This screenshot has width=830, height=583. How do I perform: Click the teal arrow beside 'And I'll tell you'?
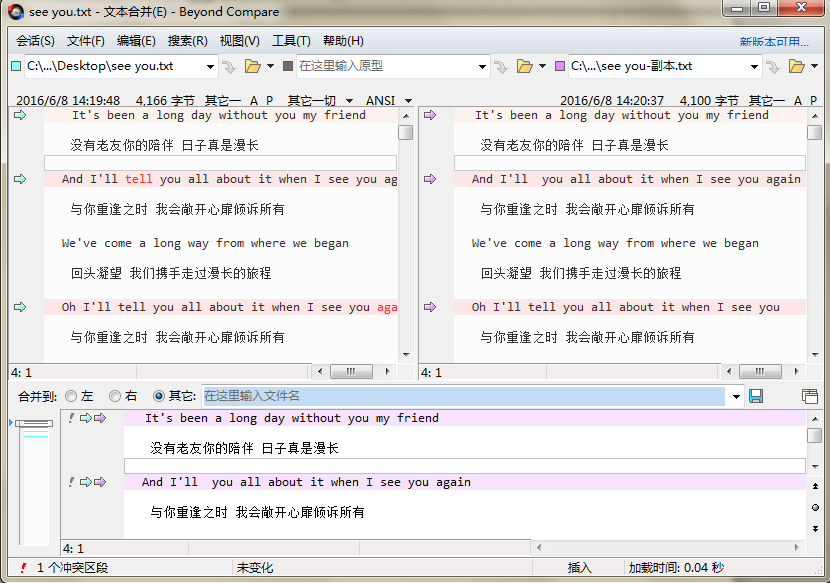click(20, 179)
